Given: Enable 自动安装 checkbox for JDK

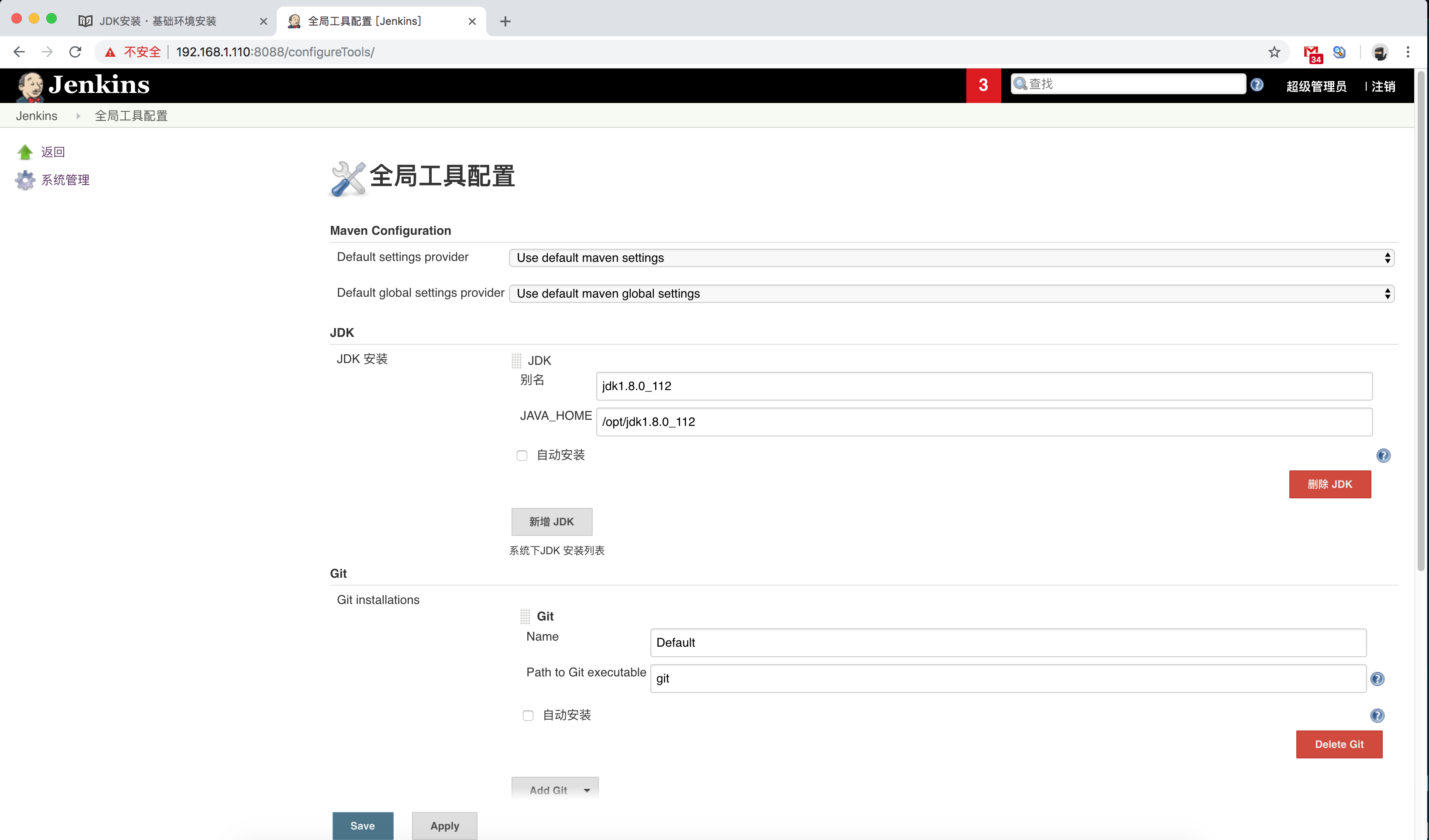Looking at the screenshot, I should (x=522, y=456).
